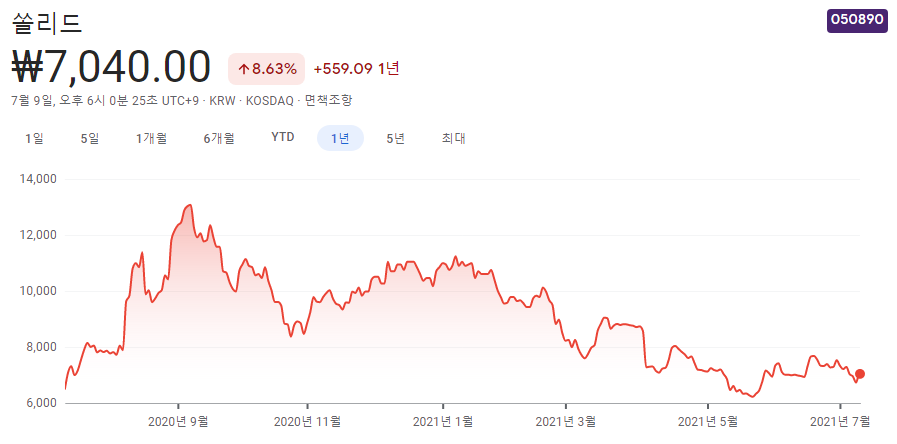
Task: Click the ₩7,040.00 price value
Action: 112,68
